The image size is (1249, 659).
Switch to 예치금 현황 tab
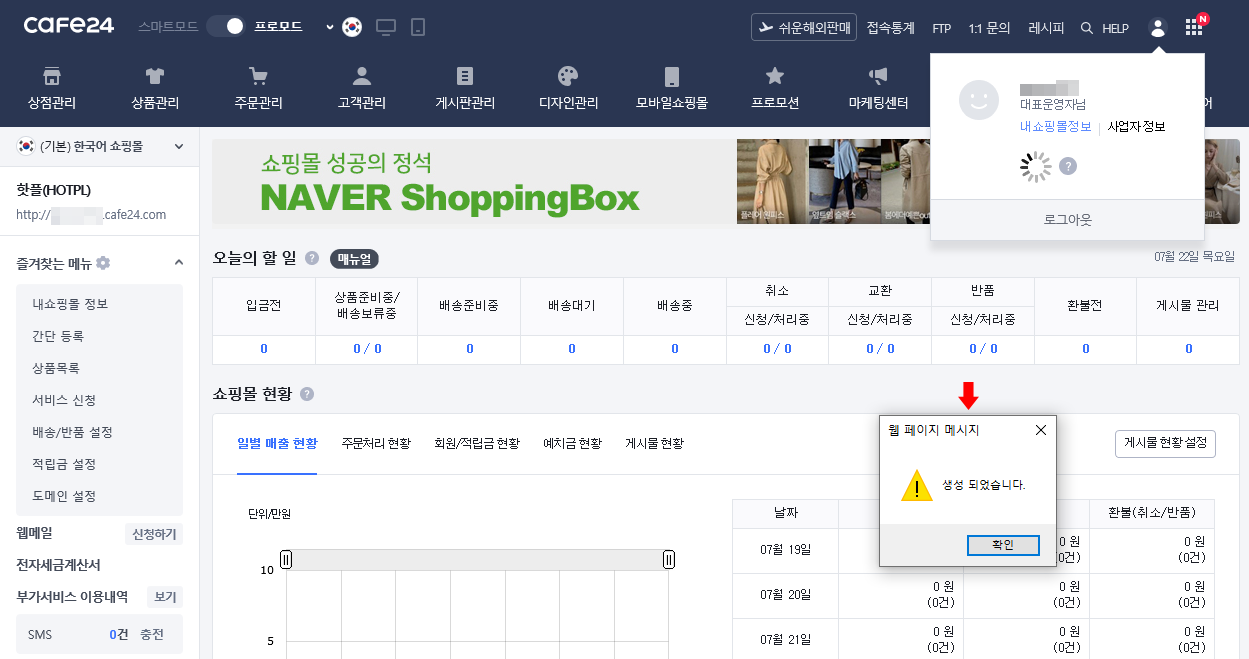click(572, 443)
